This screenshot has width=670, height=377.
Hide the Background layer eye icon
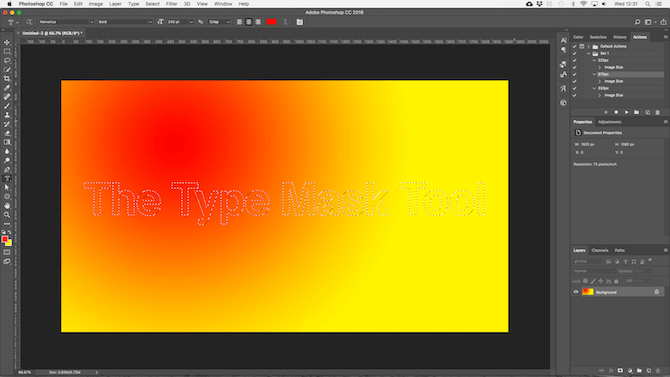click(576, 292)
